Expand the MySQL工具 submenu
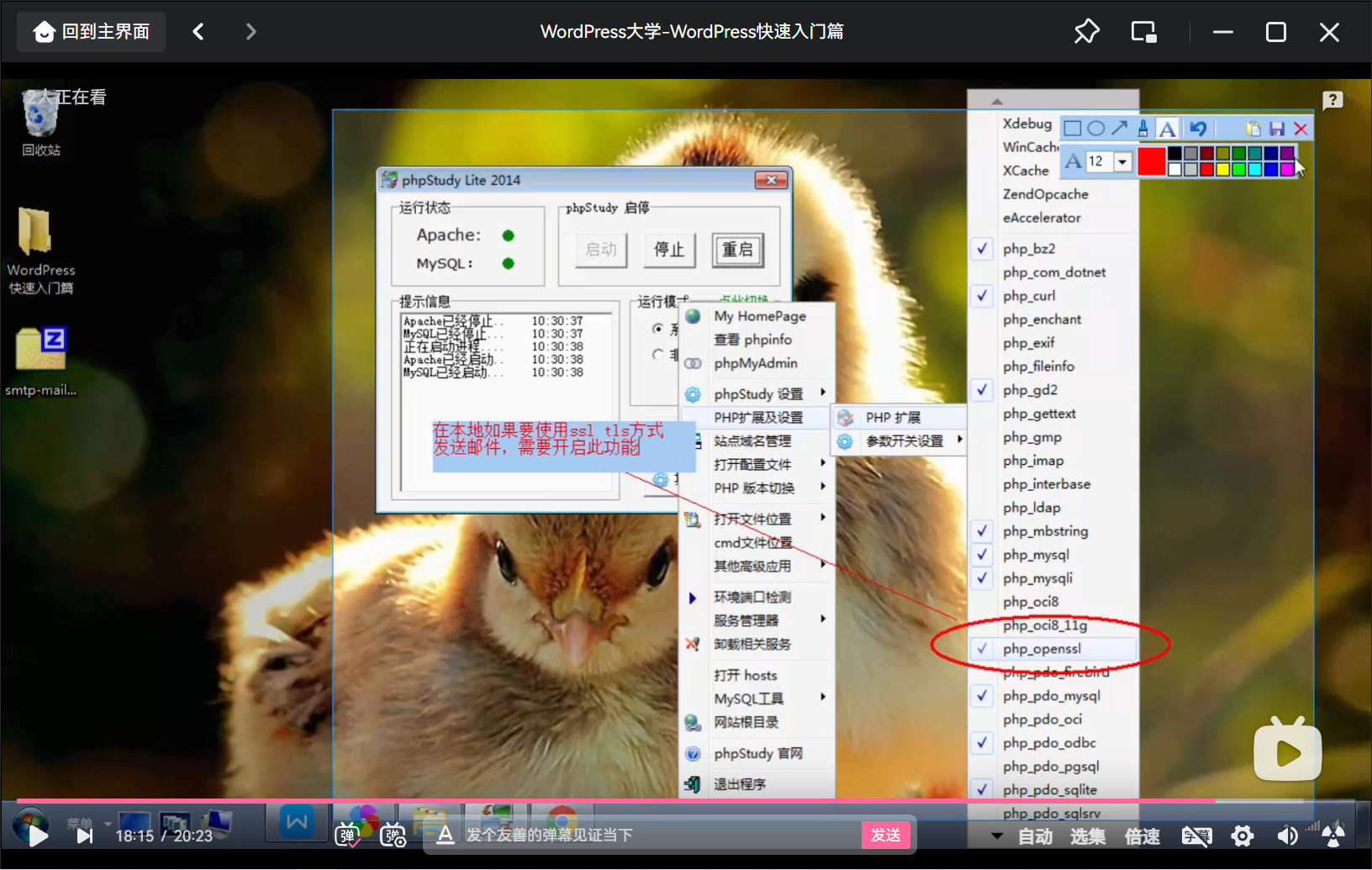The height and width of the screenshot is (870, 1372). click(x=757, y=699)
